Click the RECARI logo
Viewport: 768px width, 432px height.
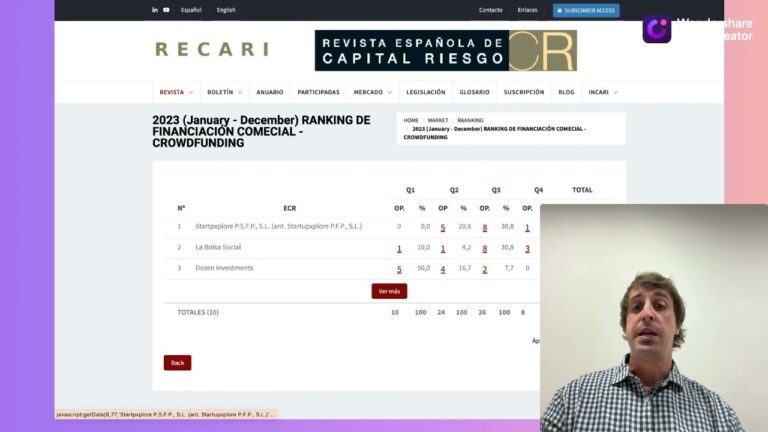tap(213, 49)
